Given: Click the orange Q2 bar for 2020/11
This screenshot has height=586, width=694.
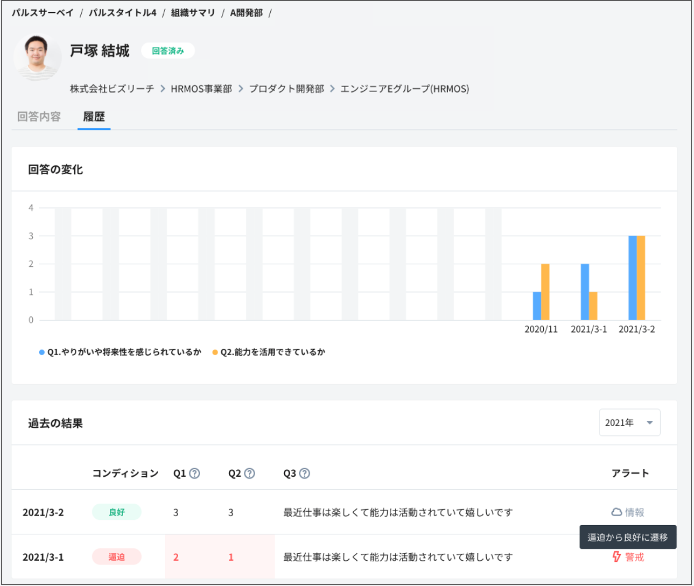Looking at the screenshot, I should [x=545, y=292].
